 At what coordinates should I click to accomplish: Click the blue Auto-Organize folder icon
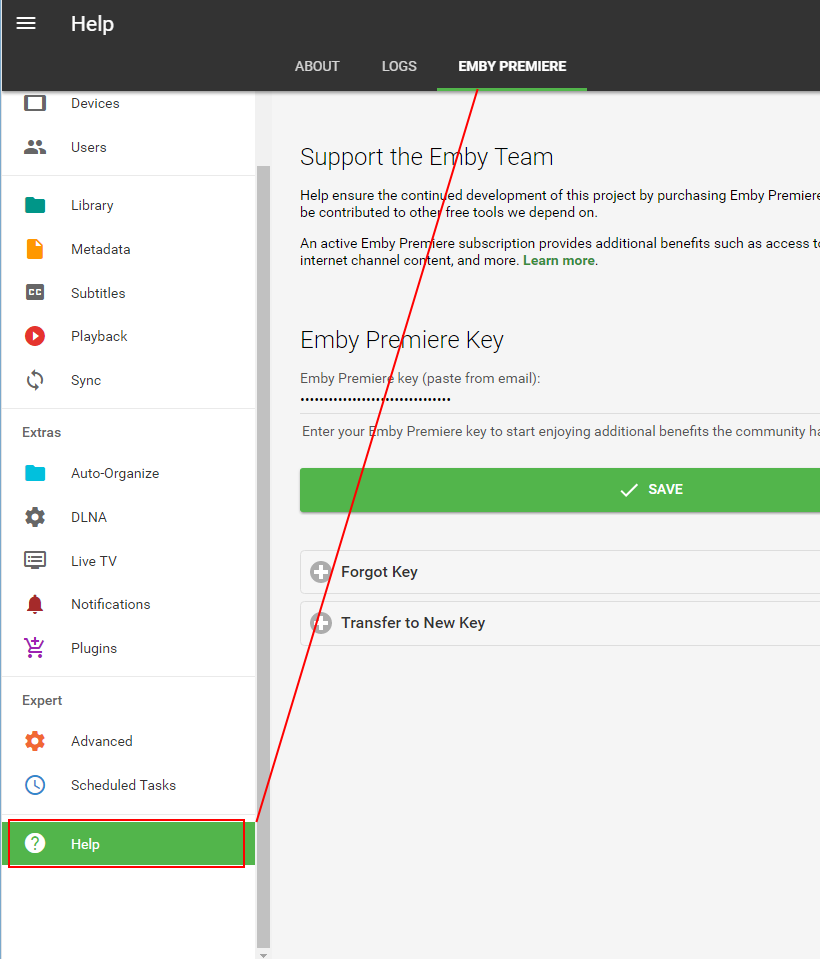coord(35,473)
